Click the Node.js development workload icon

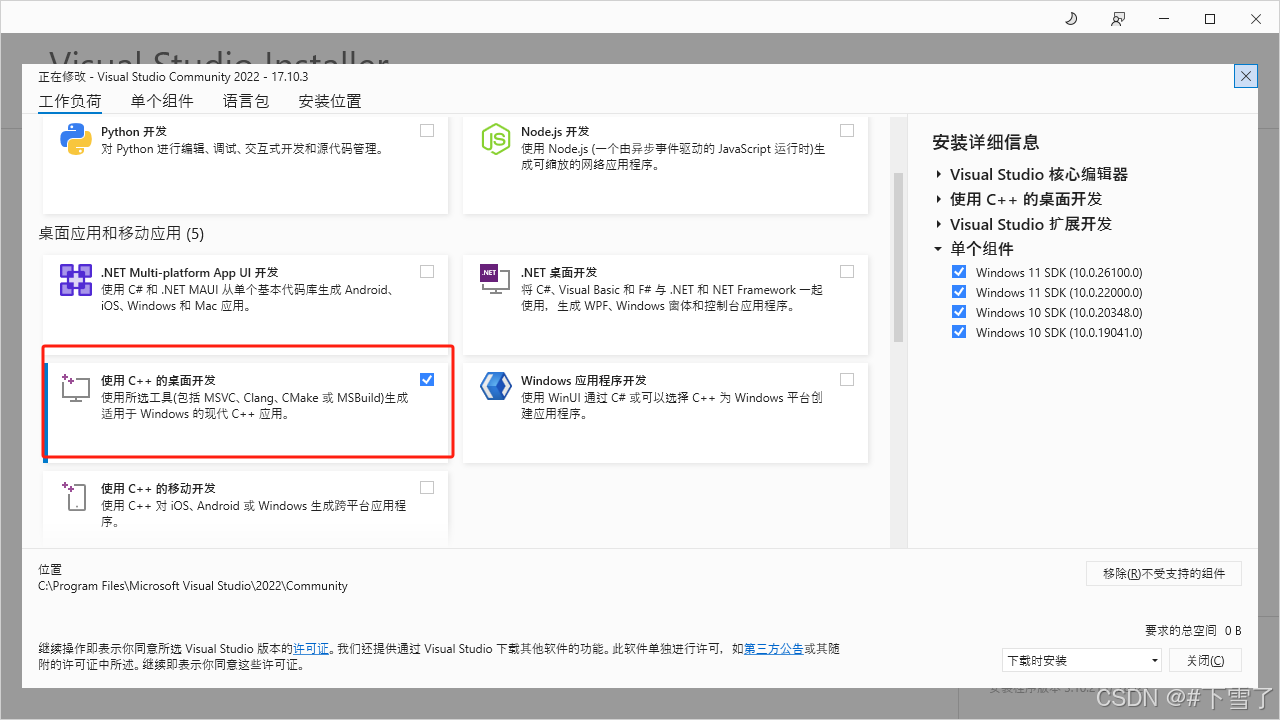tap(496, 139)
